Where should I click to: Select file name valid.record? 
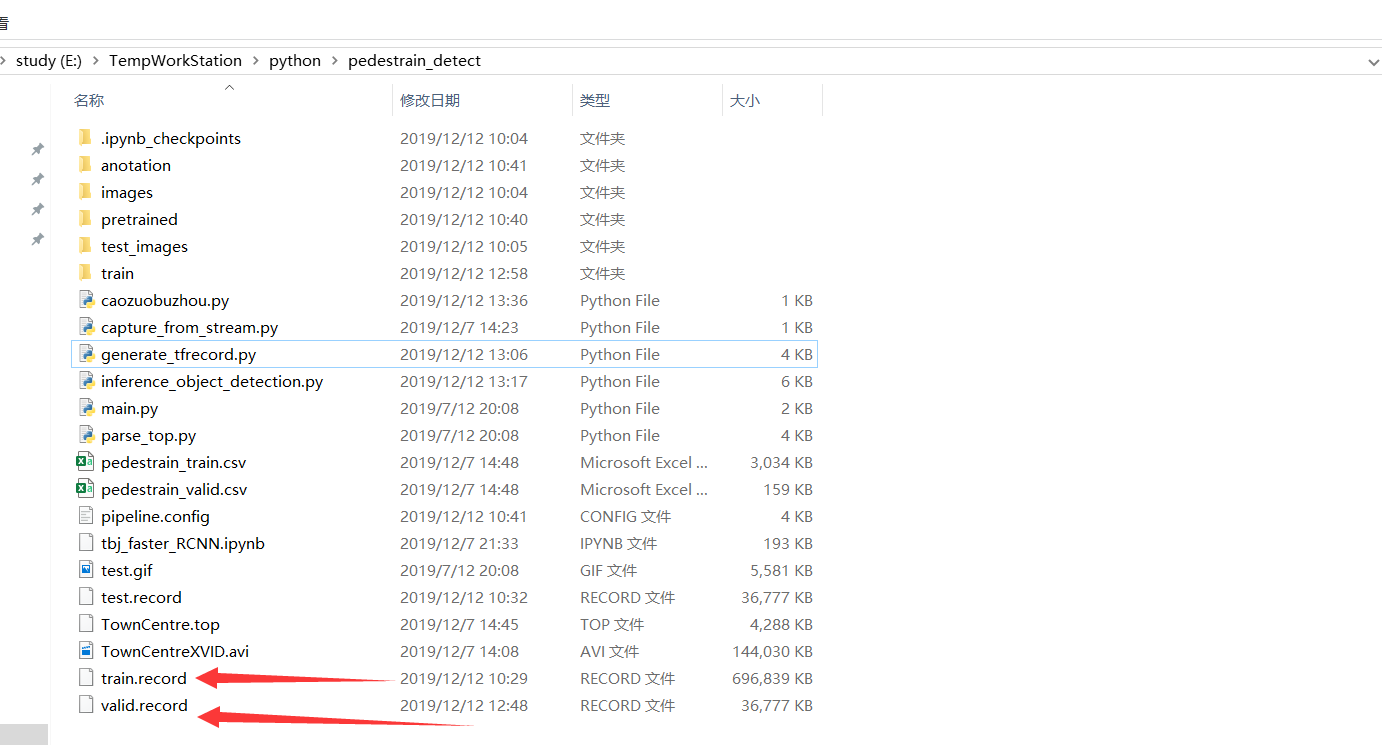[144, 705]
